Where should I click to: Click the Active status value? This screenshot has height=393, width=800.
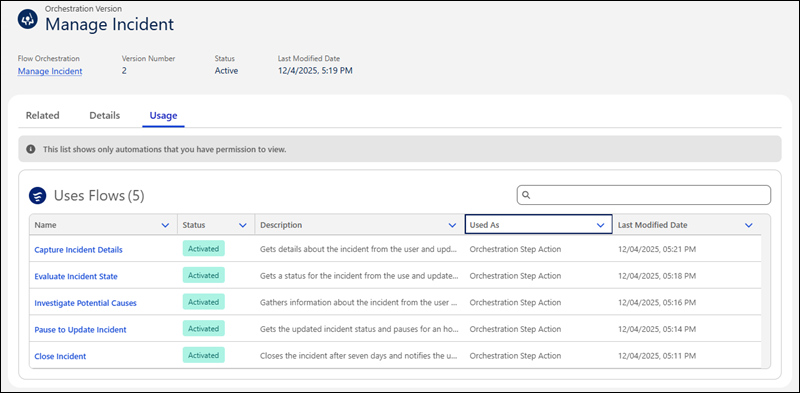227,71
